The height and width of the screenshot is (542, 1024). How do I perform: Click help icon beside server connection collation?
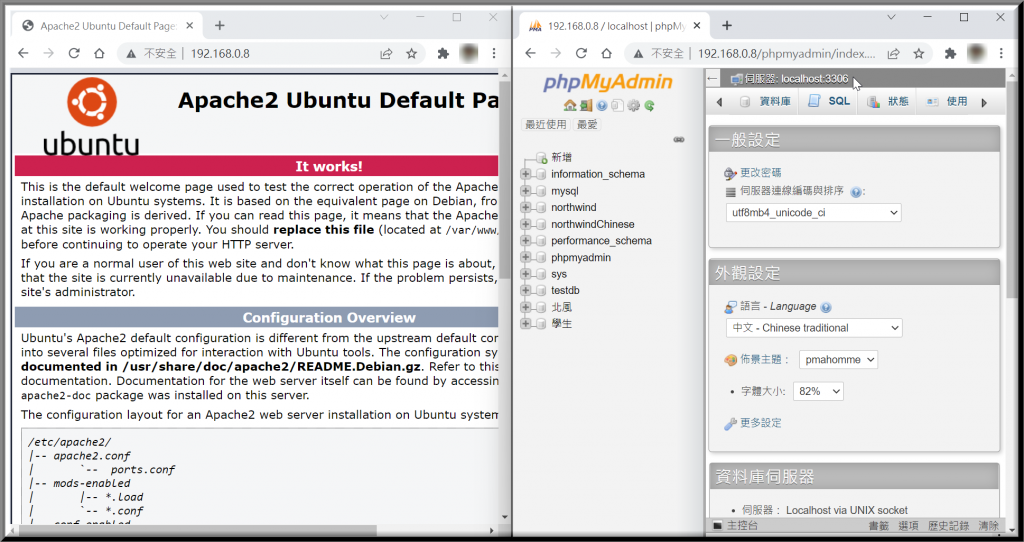point(856,192)
